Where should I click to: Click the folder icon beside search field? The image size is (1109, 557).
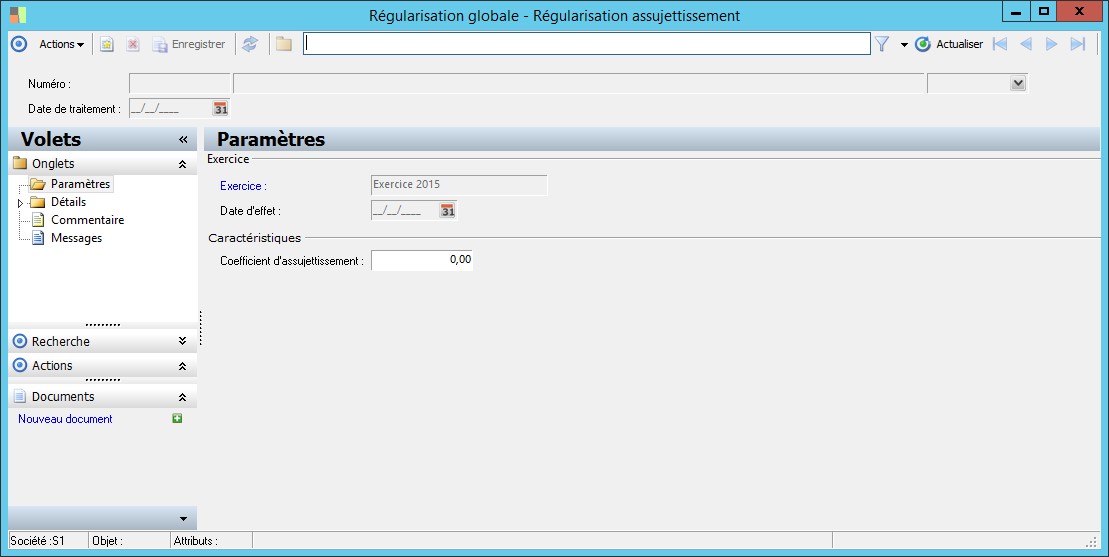click(284, 44)
